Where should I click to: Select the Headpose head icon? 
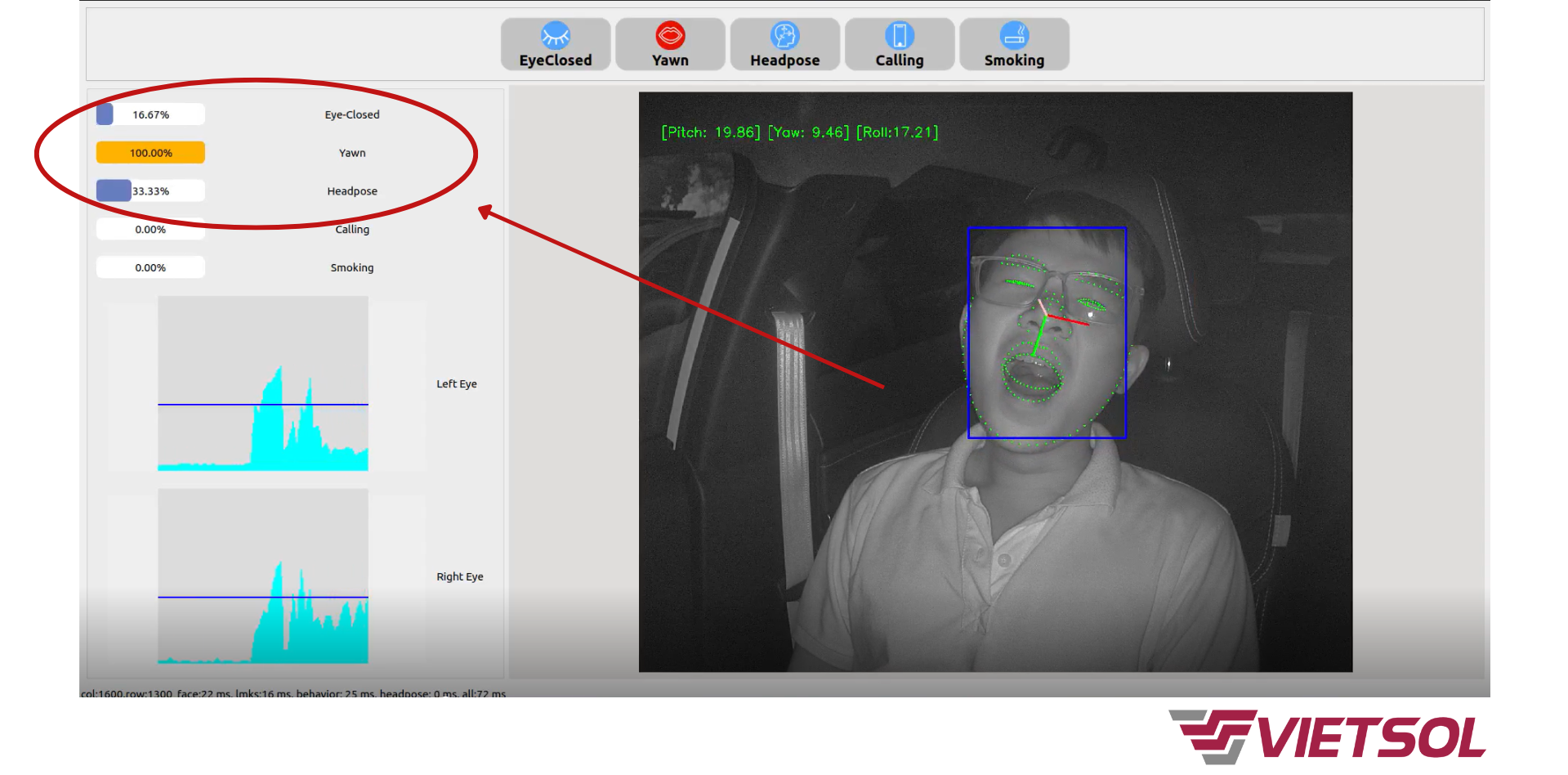point(784,35)
